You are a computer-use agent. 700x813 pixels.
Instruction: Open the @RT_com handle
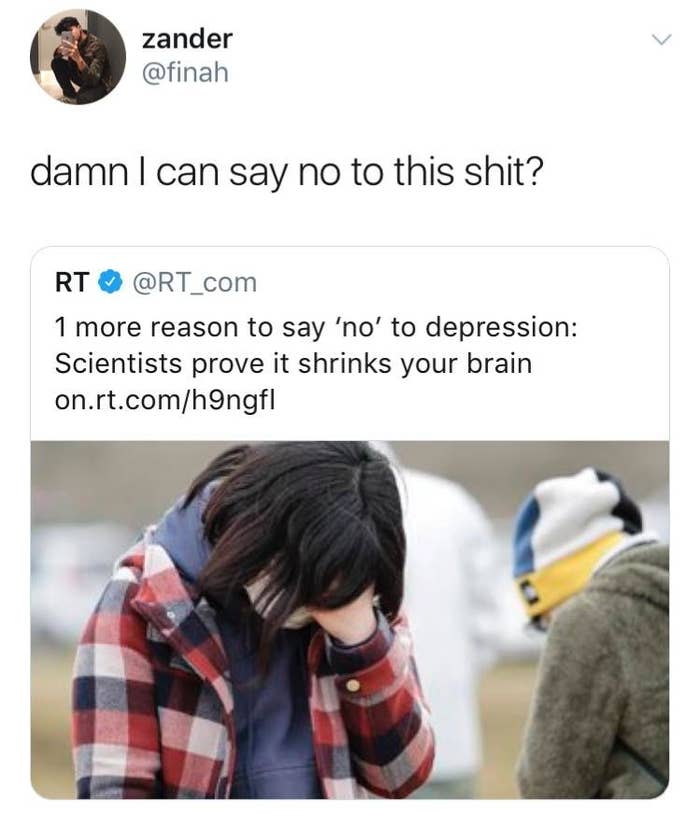[194, 283]
